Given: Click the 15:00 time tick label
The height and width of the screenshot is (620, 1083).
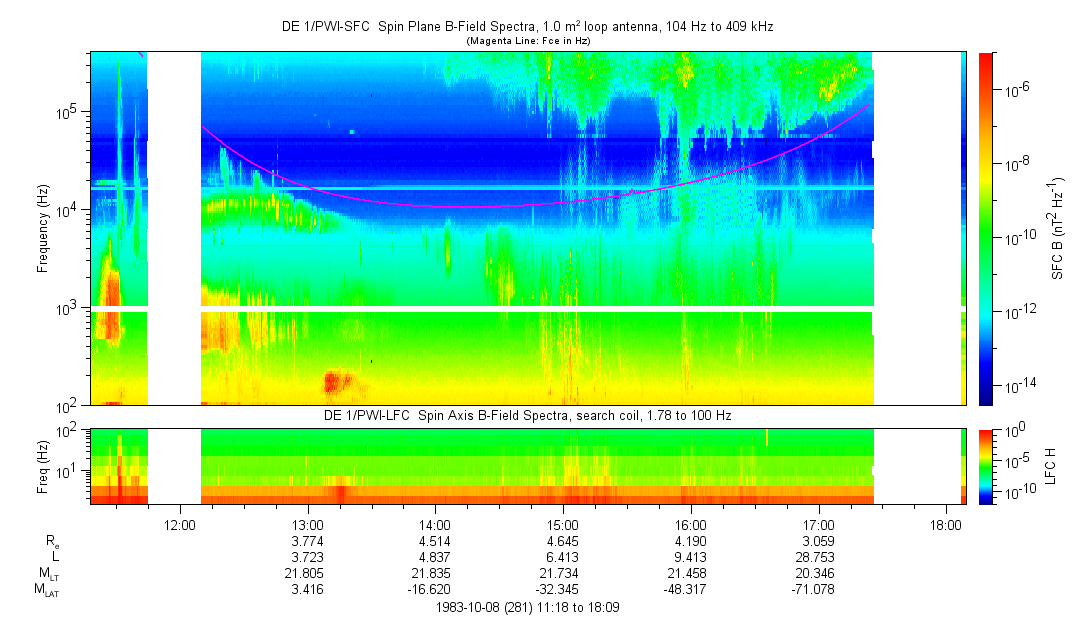Looking at the screenshot, I should click(x=563, y=525).
